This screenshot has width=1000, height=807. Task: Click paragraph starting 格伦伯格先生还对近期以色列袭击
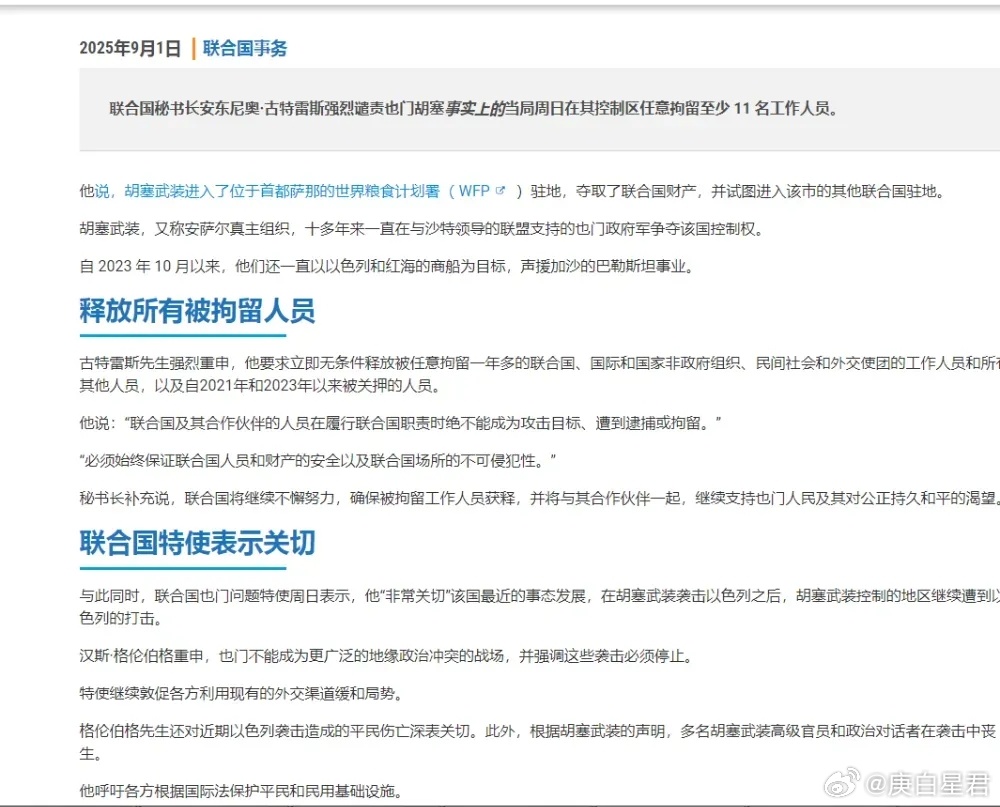tap(540, 743)
